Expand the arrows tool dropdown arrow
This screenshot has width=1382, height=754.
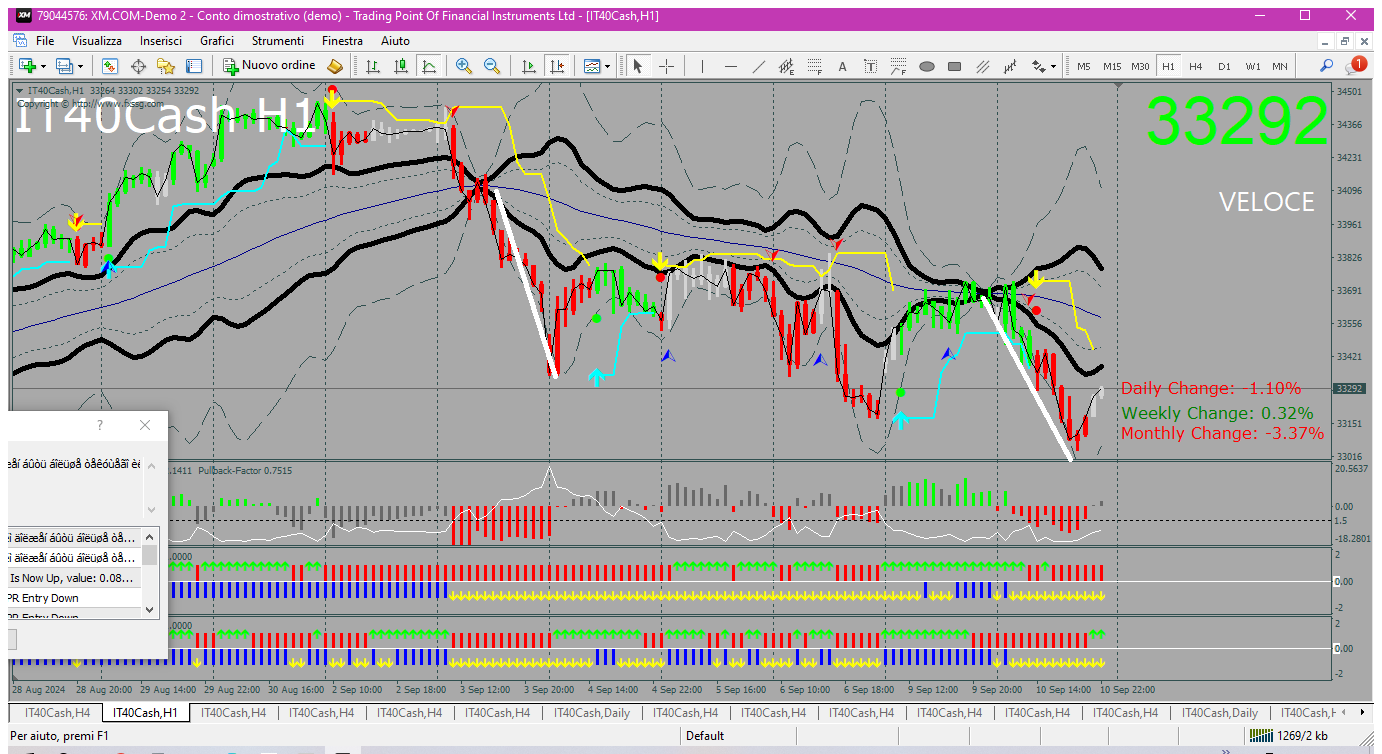point(1053,66)
